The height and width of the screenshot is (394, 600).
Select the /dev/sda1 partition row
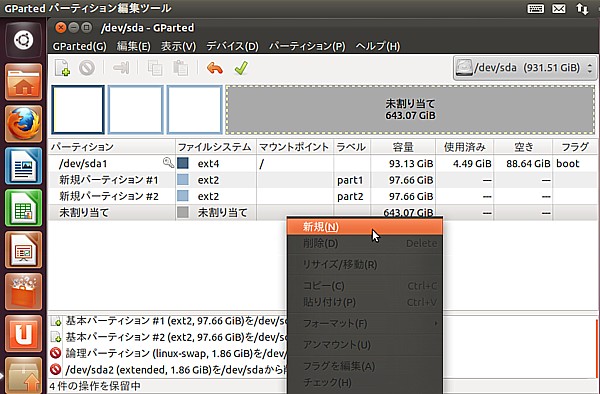coord(323,164)
